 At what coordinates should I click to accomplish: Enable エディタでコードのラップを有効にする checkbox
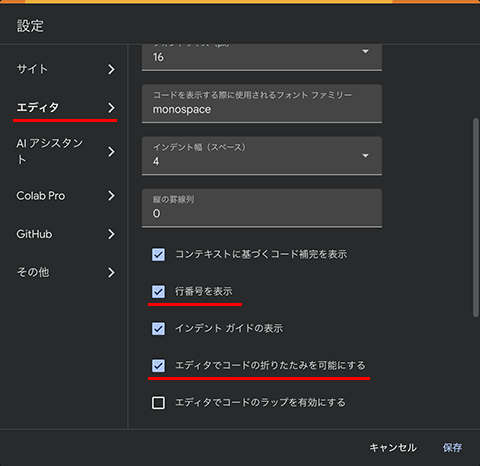(158, 403)
